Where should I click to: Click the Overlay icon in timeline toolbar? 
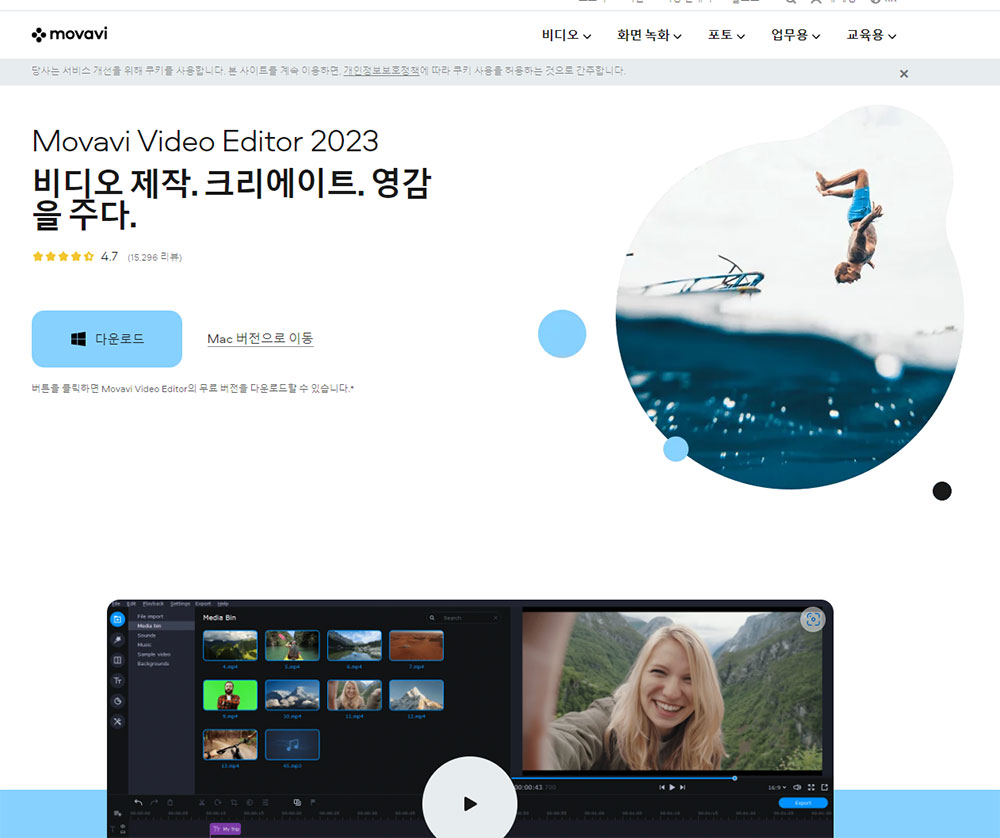[297, 802]
